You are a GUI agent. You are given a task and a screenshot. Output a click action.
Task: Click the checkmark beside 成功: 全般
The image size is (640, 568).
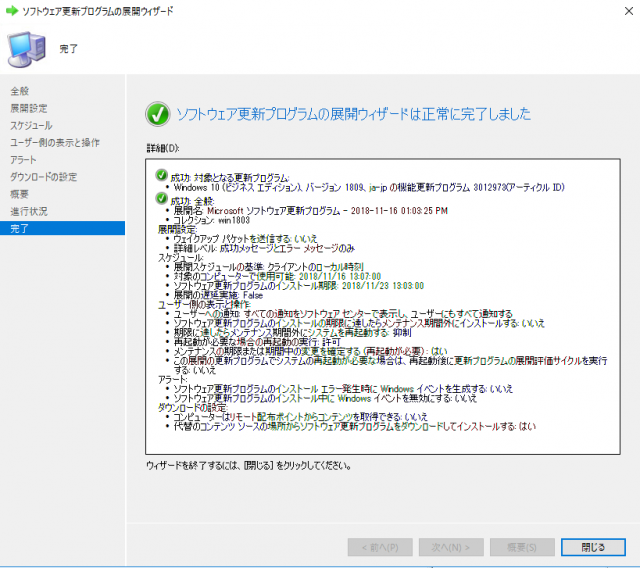coord(161,198)
